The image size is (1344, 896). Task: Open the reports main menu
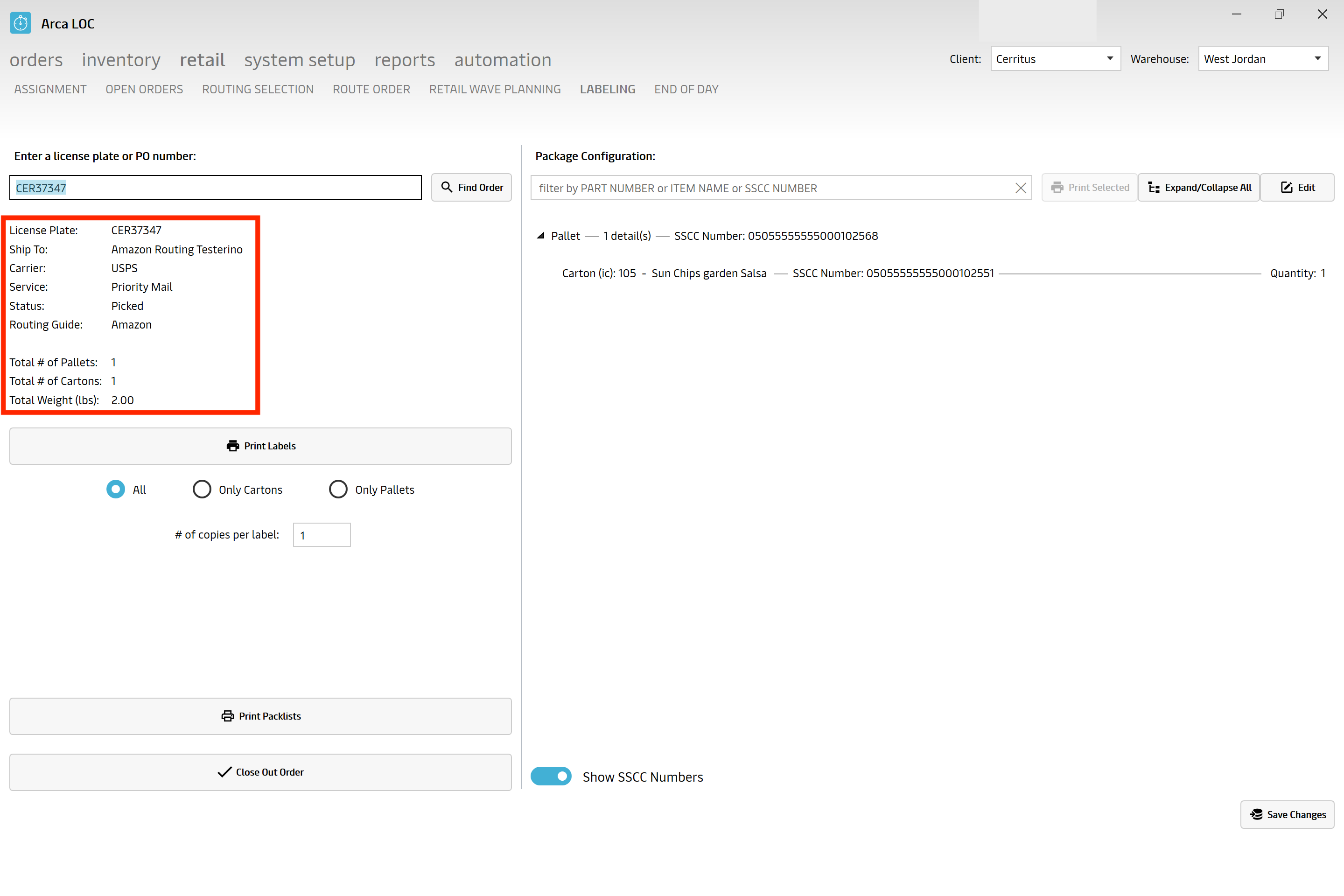tap(405, 60)
